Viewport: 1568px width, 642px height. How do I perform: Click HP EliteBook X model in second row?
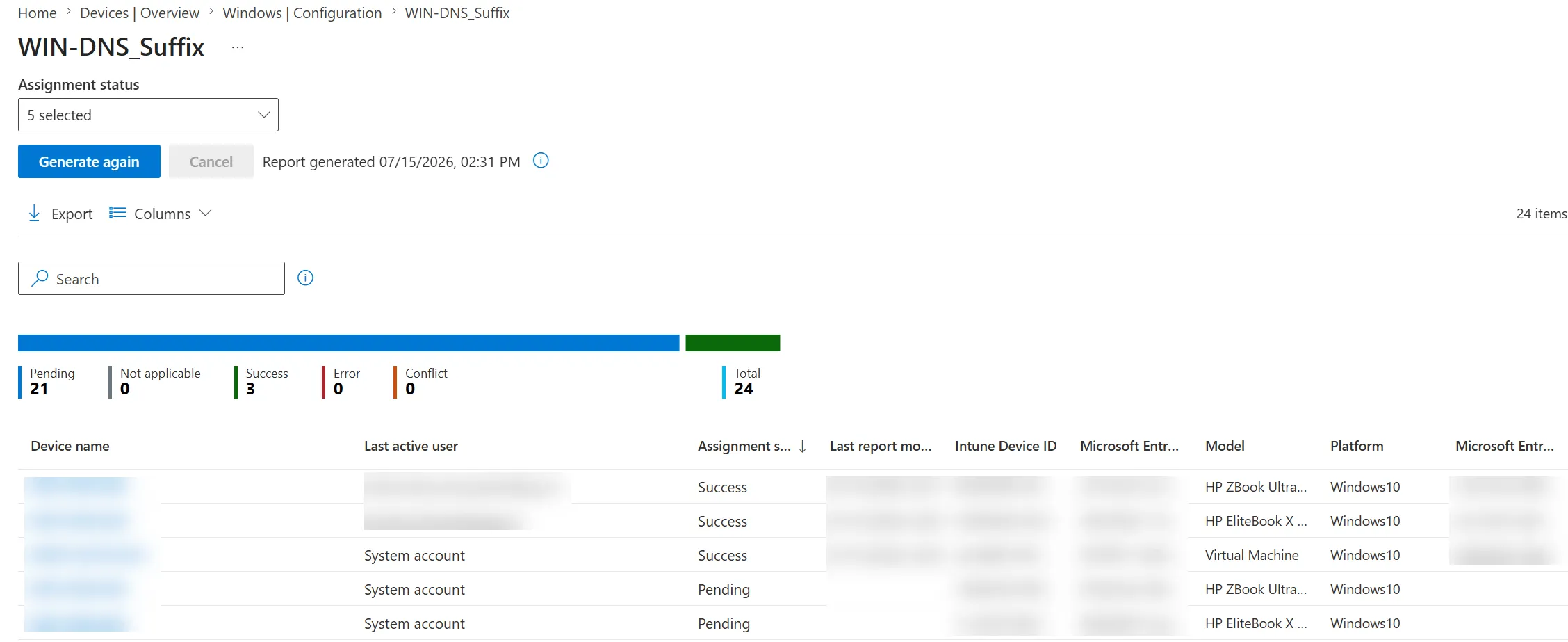(x=1256, y=521)
